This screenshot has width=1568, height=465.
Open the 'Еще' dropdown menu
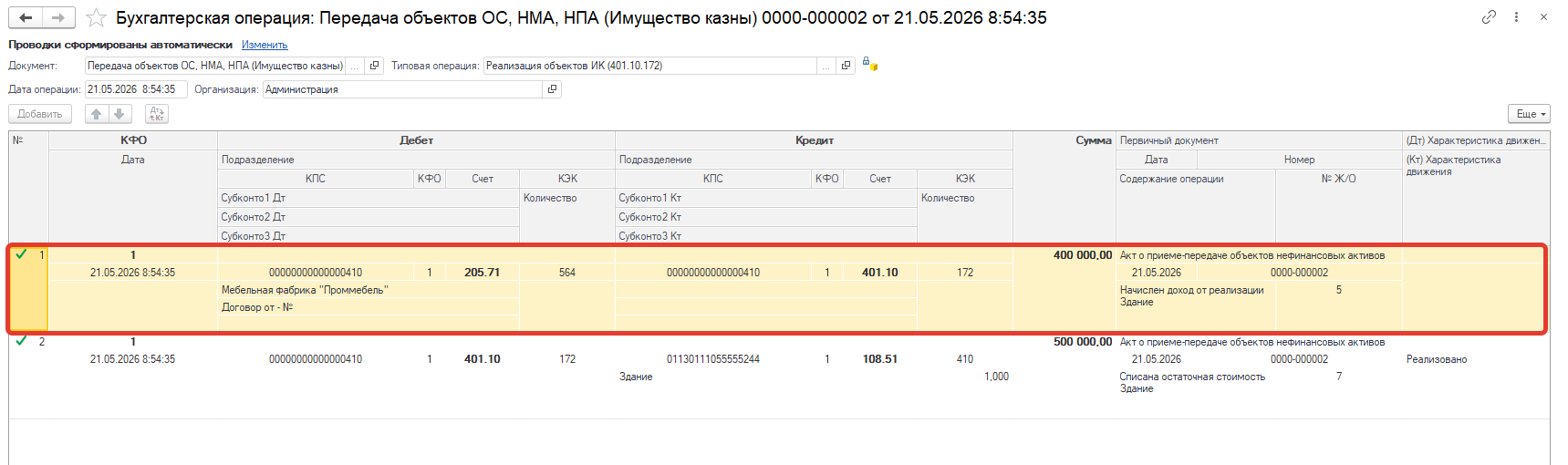coord(1529,114)
